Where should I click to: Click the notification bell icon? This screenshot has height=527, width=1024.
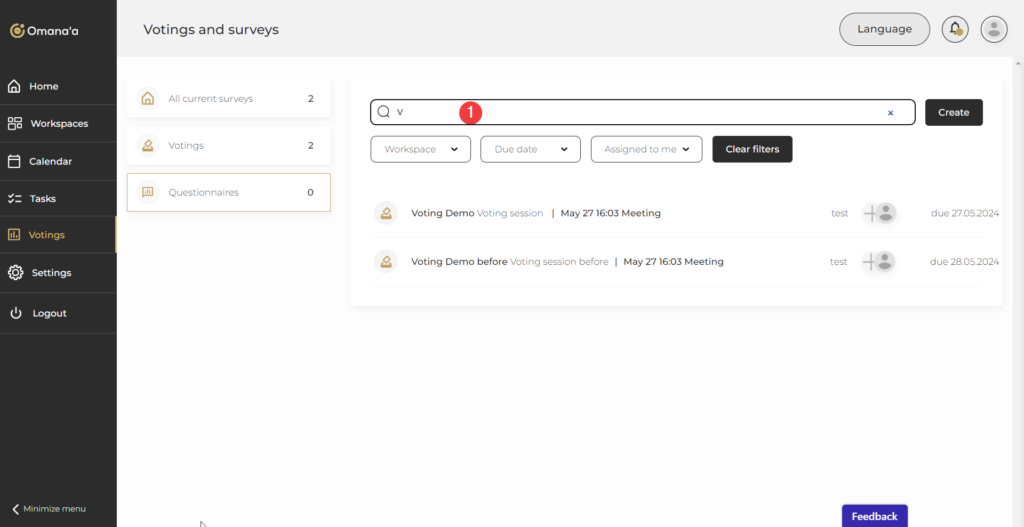955,29
